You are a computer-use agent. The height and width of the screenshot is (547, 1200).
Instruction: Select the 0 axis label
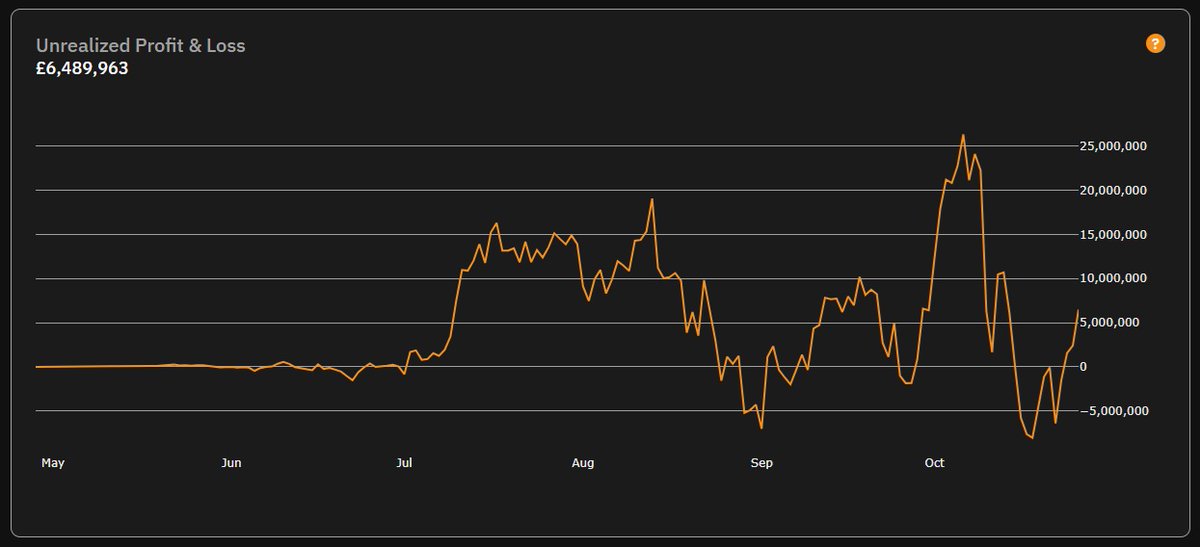point(1083,367)
